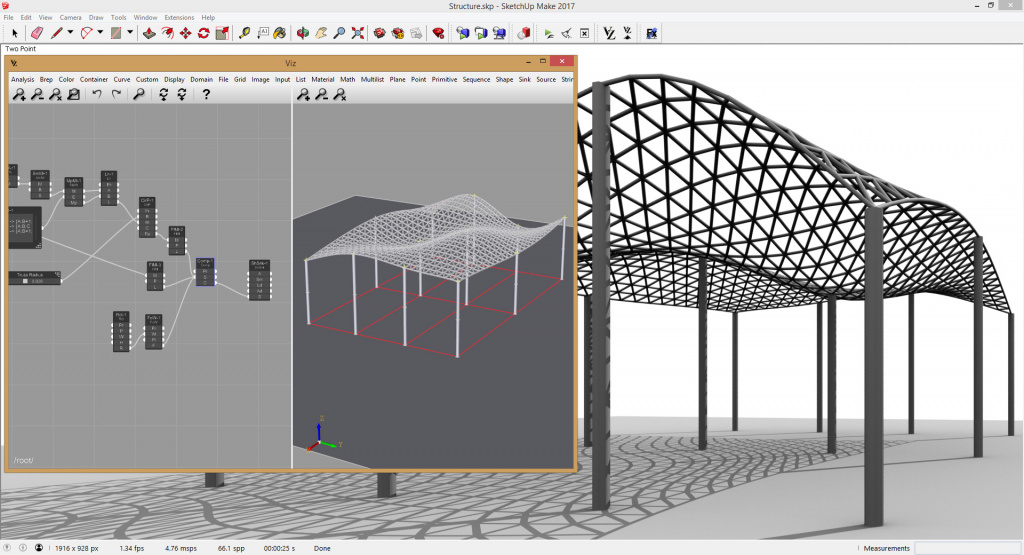Select the Eraser tool in SketchUp toolbar
The width and height of the screenshot is (1024, 555).
(37, 33)
